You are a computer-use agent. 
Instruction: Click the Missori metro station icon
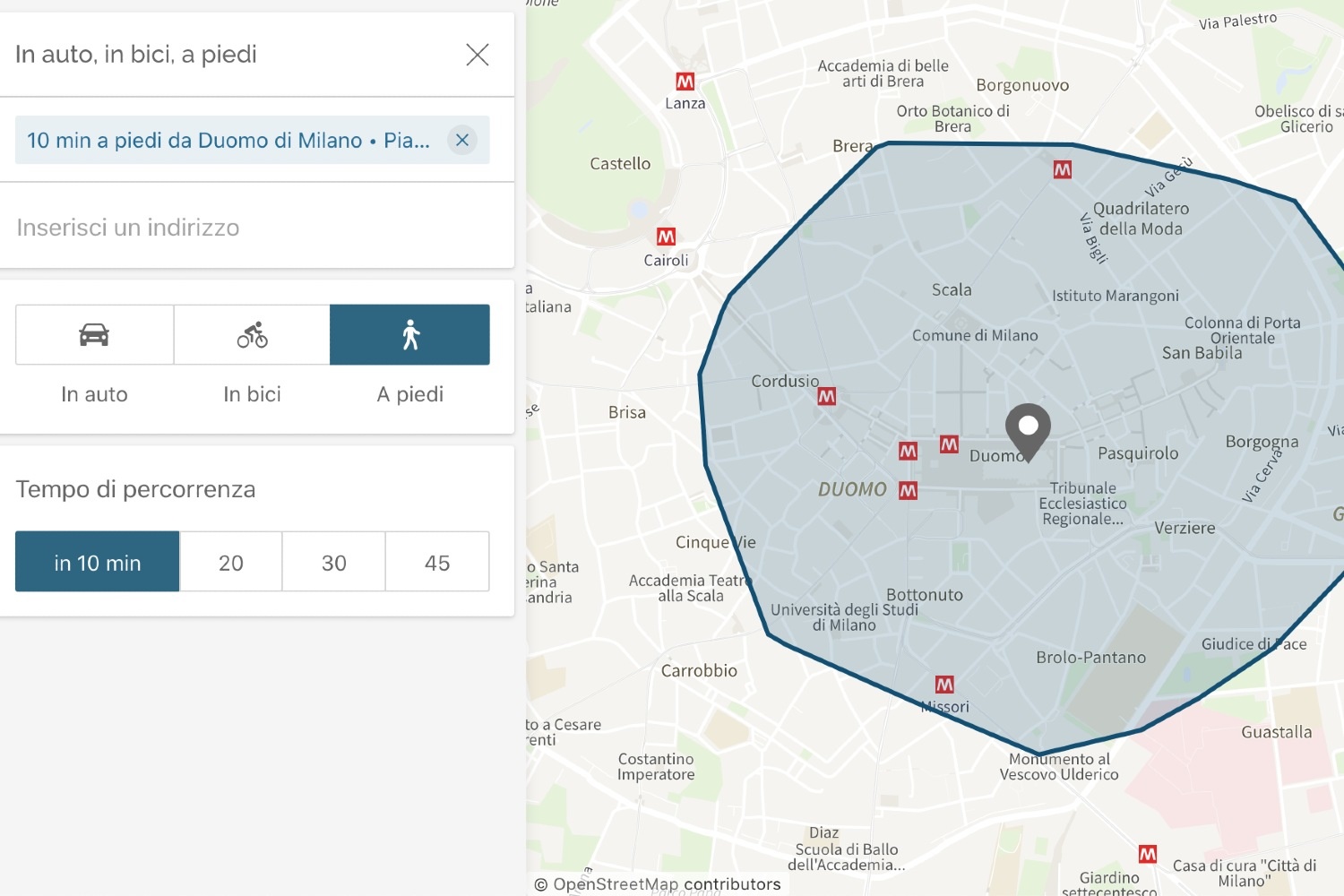tap(944, 685)
